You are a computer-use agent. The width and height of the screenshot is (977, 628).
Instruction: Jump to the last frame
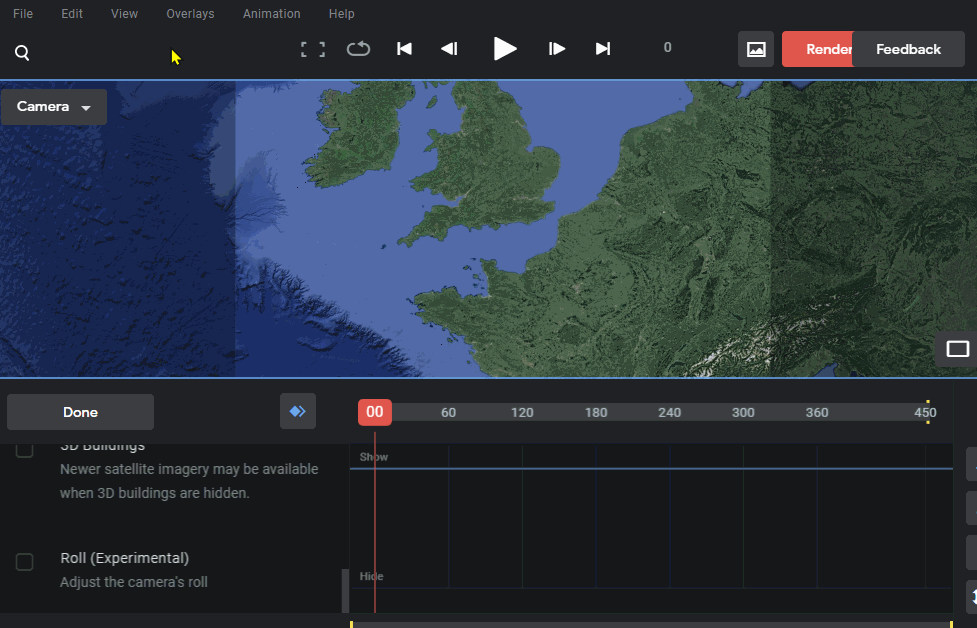click(602, 48)
